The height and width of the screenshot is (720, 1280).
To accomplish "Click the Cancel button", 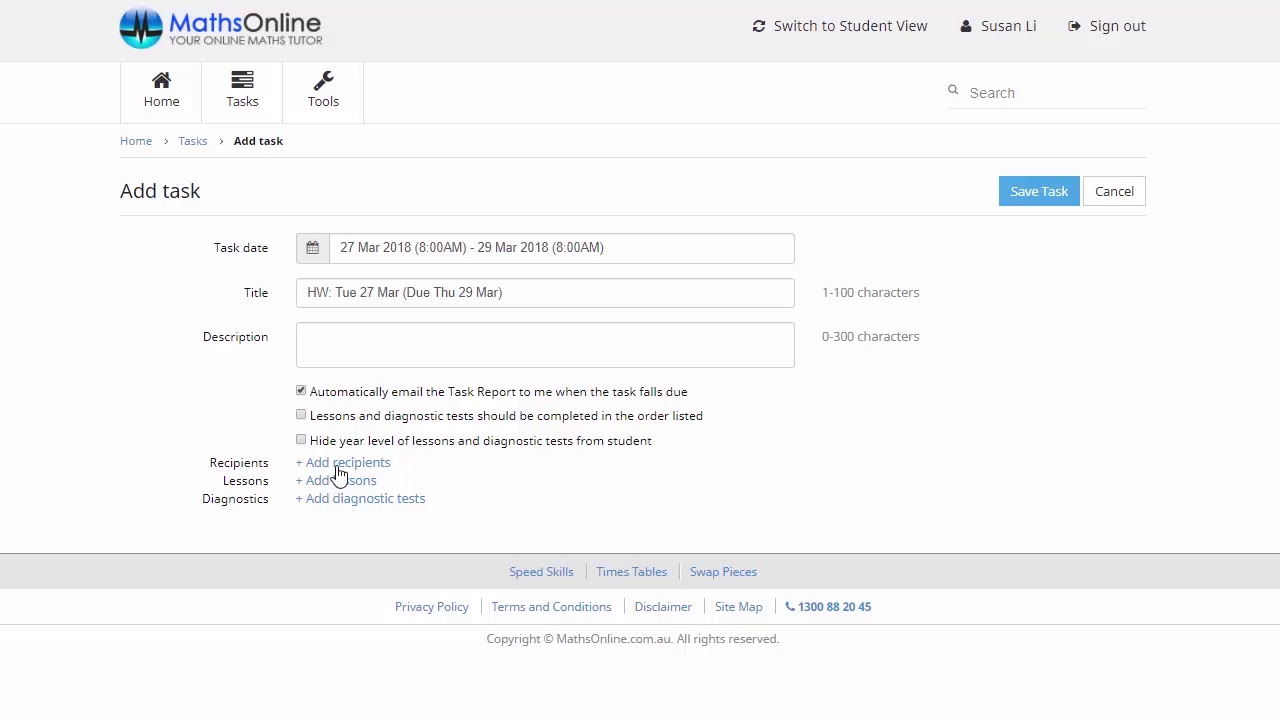I will coord(1114,191).
